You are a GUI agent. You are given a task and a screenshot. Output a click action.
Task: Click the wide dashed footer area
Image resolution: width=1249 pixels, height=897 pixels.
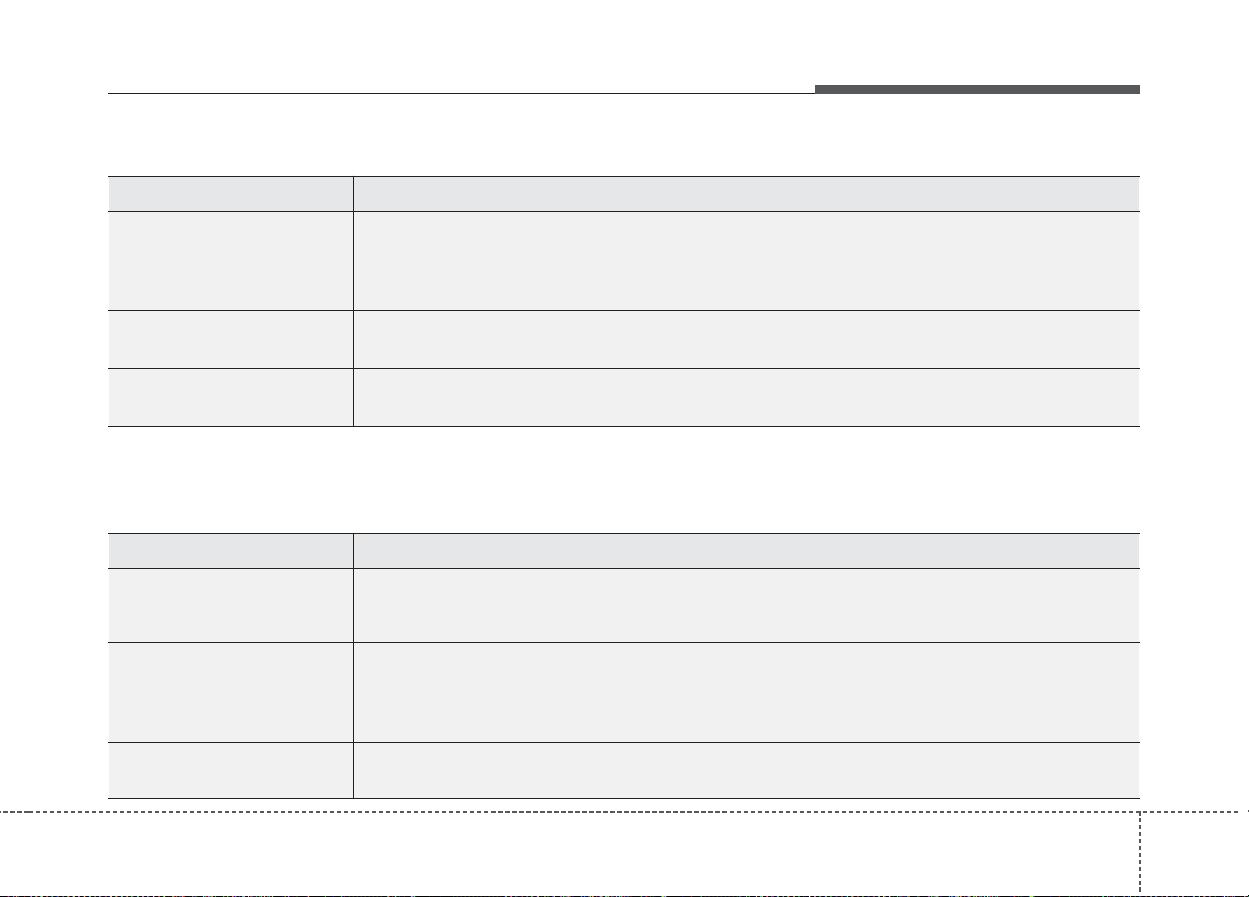coord(568,851)
